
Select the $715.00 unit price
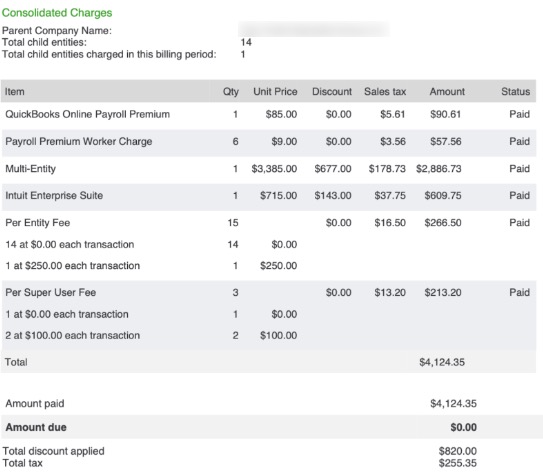[x=278, y=196]
